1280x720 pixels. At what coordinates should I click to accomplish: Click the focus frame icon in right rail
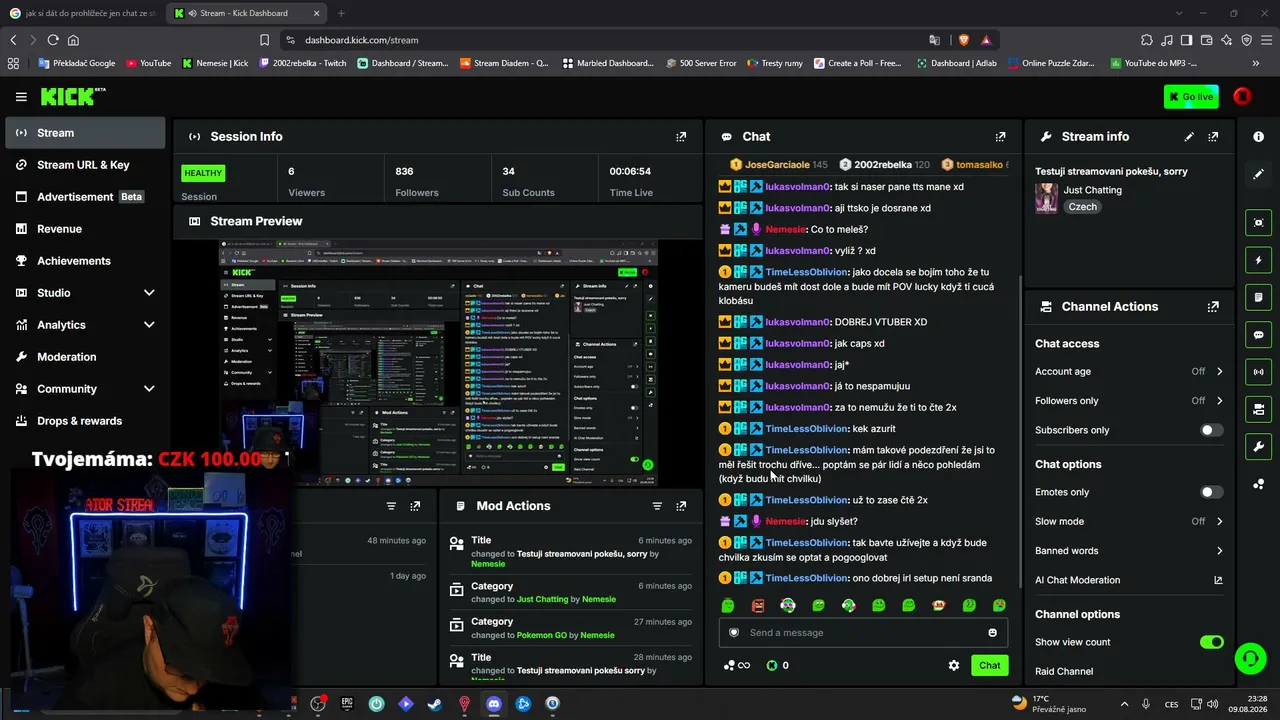point(1258,223)
